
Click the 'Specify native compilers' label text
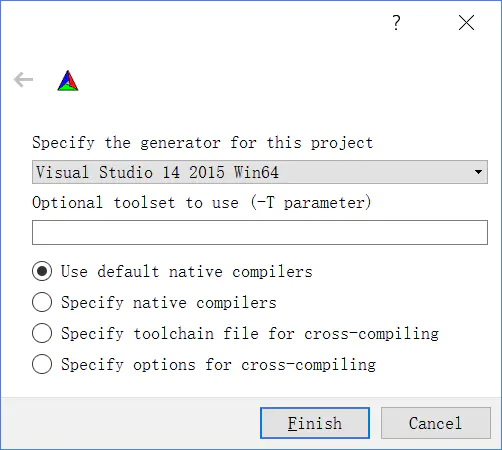tap(169, 303)
